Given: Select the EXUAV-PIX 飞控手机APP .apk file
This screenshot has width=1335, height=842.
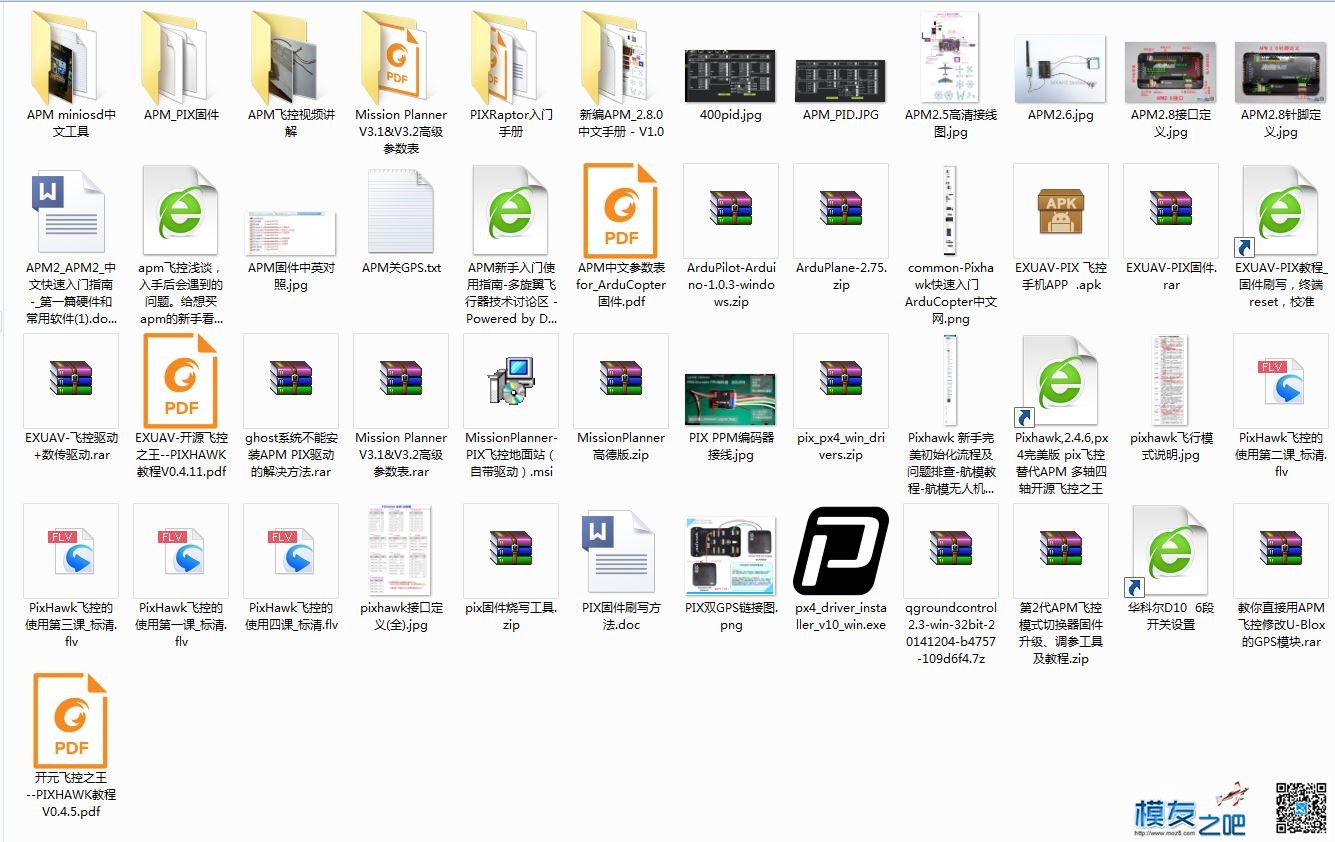Looking at the screenshot, I should 1061,212.
